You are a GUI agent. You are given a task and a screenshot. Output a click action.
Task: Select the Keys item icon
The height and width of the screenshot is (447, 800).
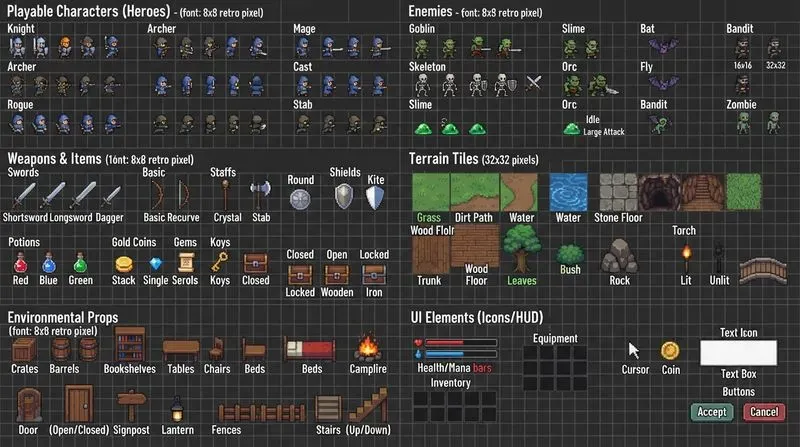220,263
